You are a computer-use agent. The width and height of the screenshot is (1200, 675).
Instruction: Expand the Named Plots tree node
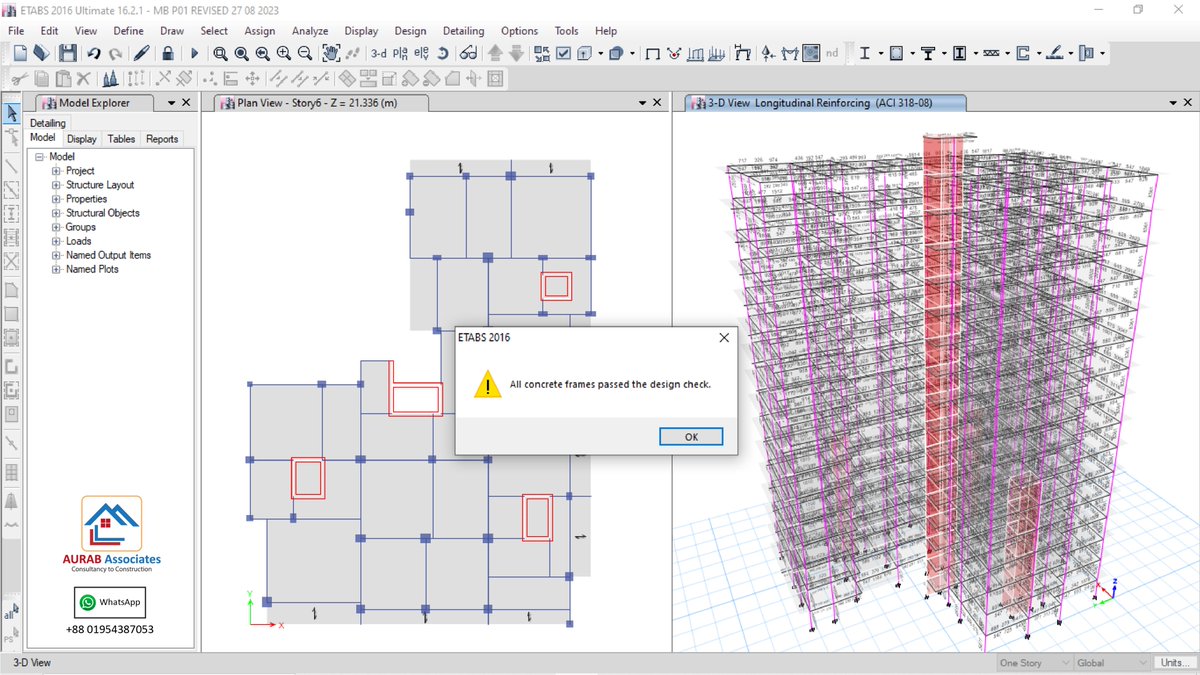(x=57, y=269)
